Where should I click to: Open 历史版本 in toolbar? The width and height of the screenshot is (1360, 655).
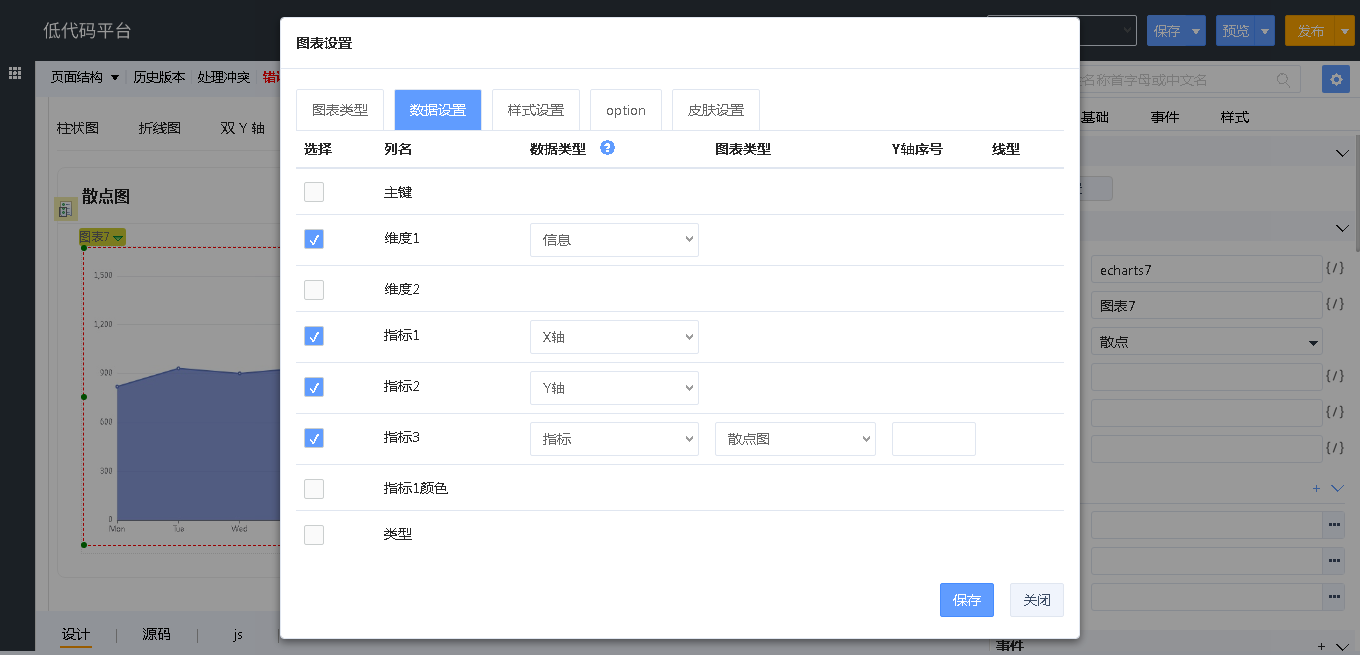click(159, 77)
